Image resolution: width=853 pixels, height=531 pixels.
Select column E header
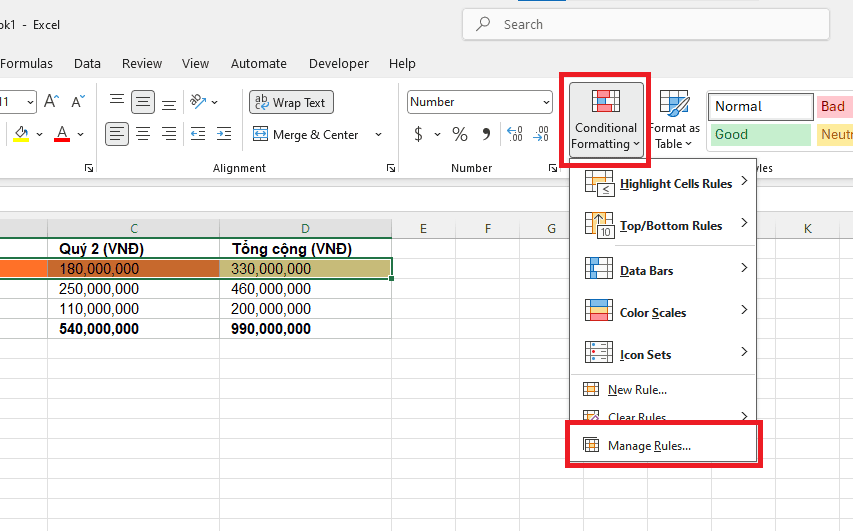[423, 229]
